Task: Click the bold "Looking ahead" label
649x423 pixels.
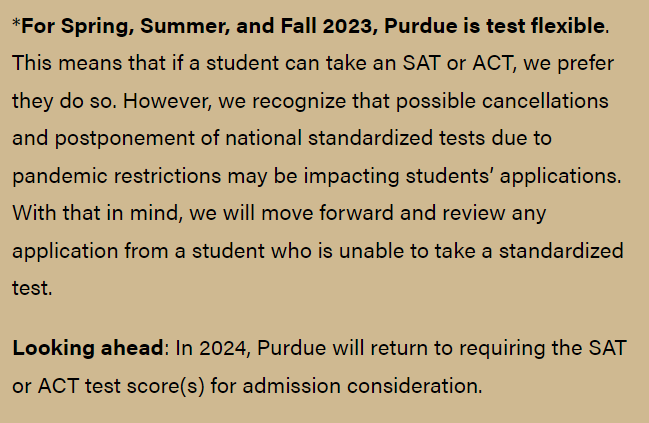Action: pyautogui.click(x=89, y=349)
